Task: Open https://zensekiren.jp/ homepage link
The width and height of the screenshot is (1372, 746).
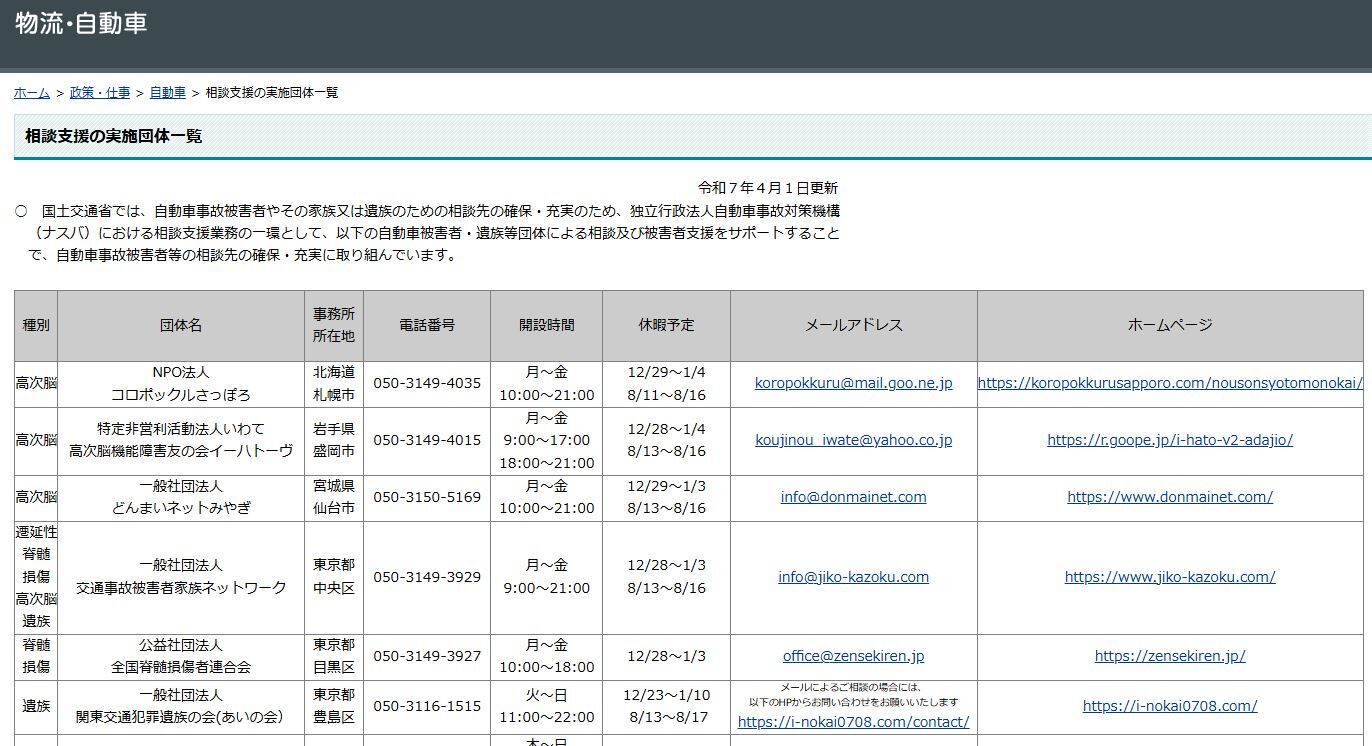Action: click(1170, 657)
